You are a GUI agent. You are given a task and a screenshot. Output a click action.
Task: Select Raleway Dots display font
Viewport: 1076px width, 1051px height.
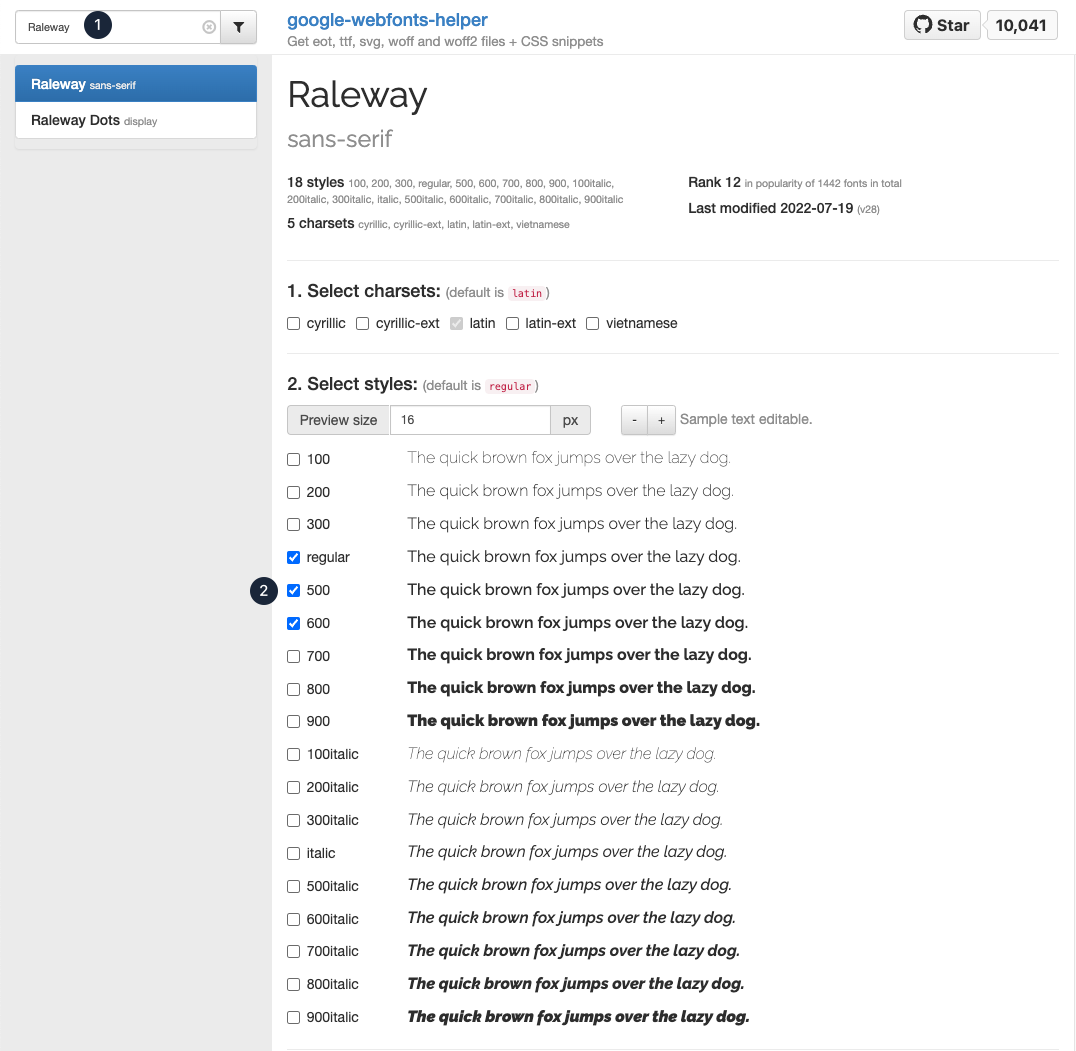click(136, 120)
